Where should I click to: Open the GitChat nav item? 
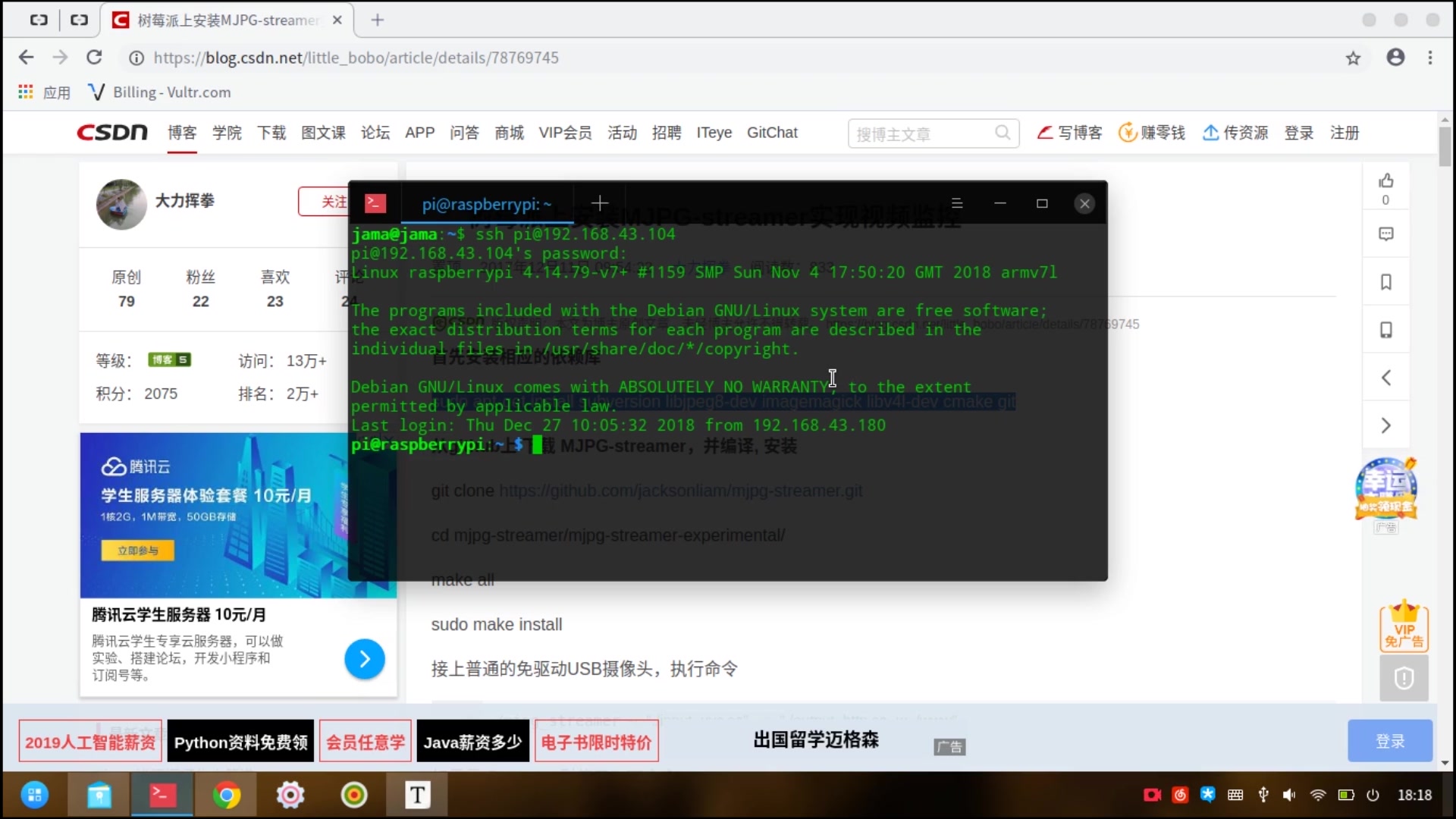pos(772,133)
